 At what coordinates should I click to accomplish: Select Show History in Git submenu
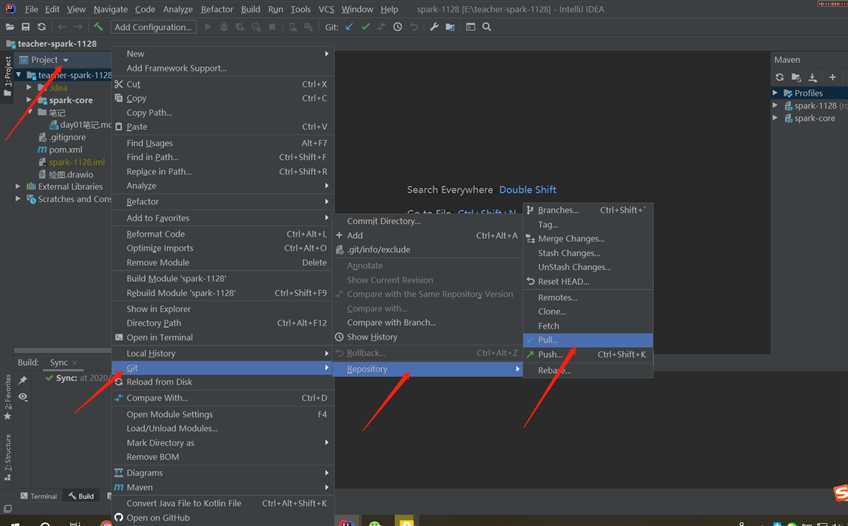[x=428, y=337]
